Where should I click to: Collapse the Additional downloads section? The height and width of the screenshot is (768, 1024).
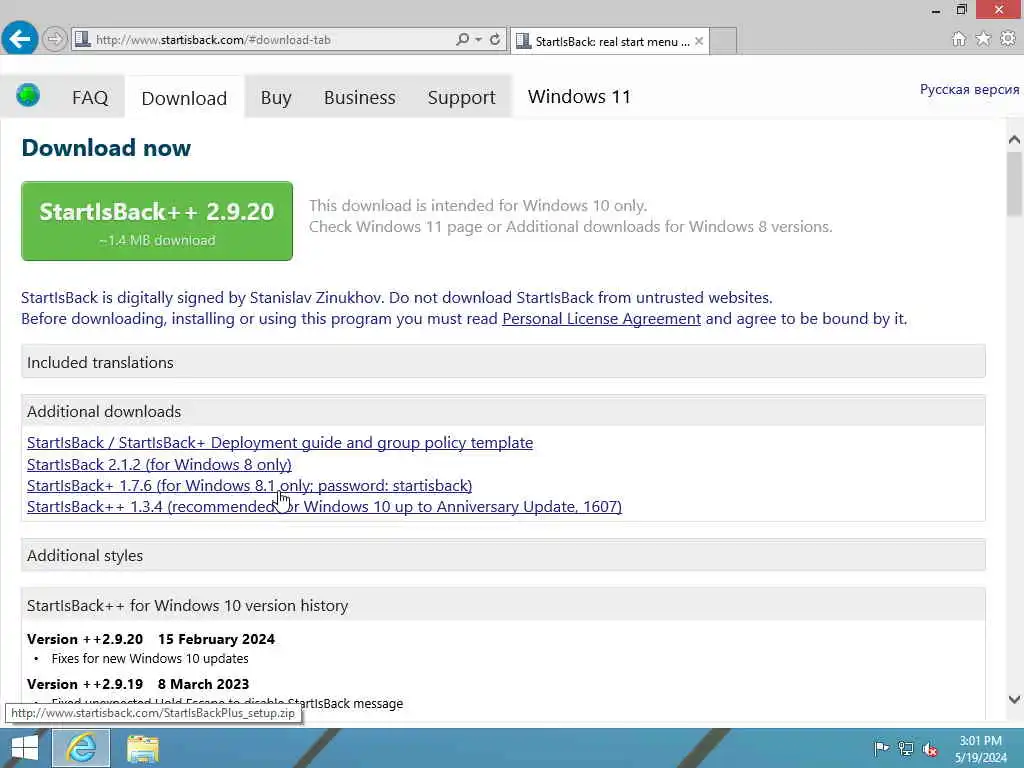click(x=503, y=411)
